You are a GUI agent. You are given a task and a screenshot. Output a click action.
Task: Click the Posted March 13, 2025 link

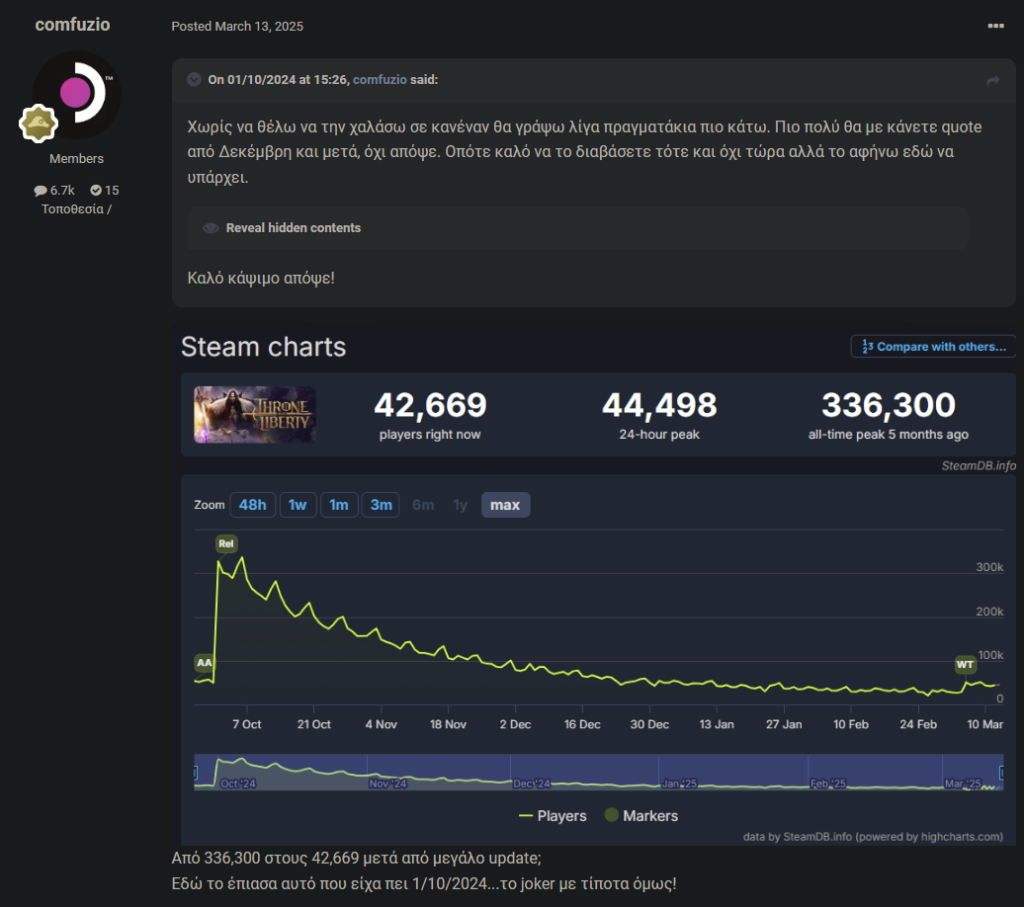click(237, 26)
